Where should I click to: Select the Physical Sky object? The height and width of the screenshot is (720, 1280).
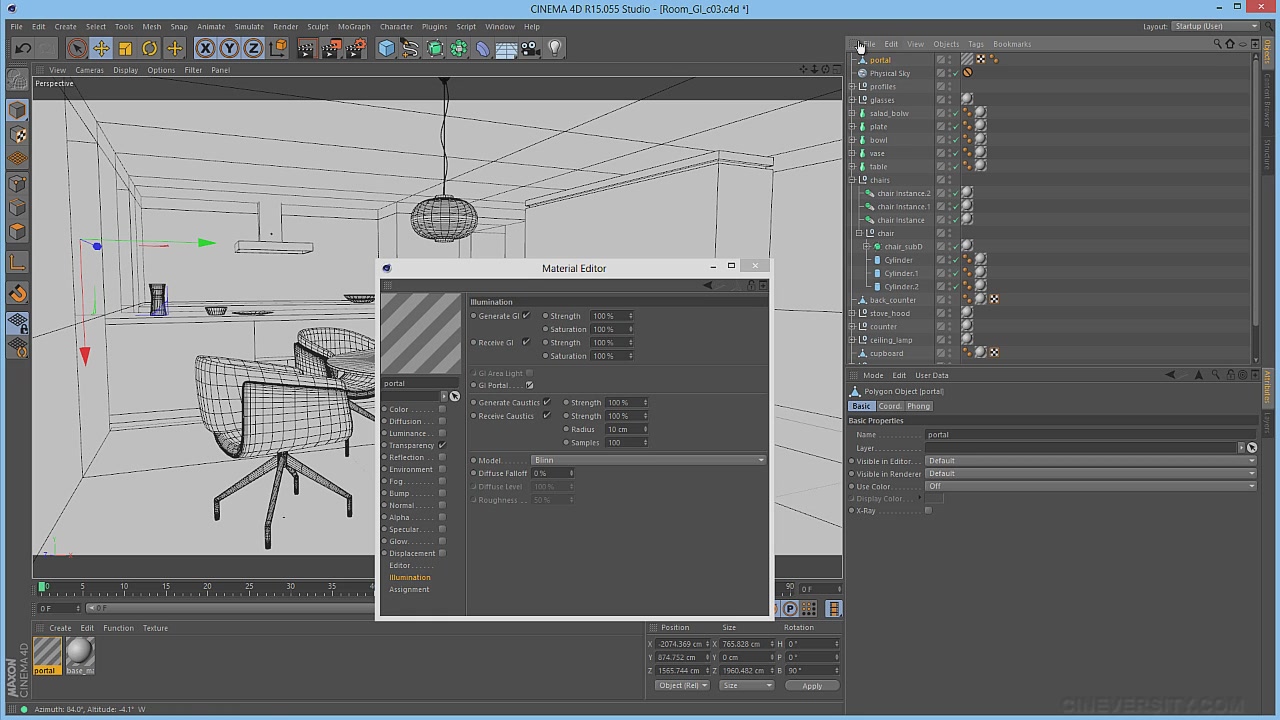coord(889,73)
